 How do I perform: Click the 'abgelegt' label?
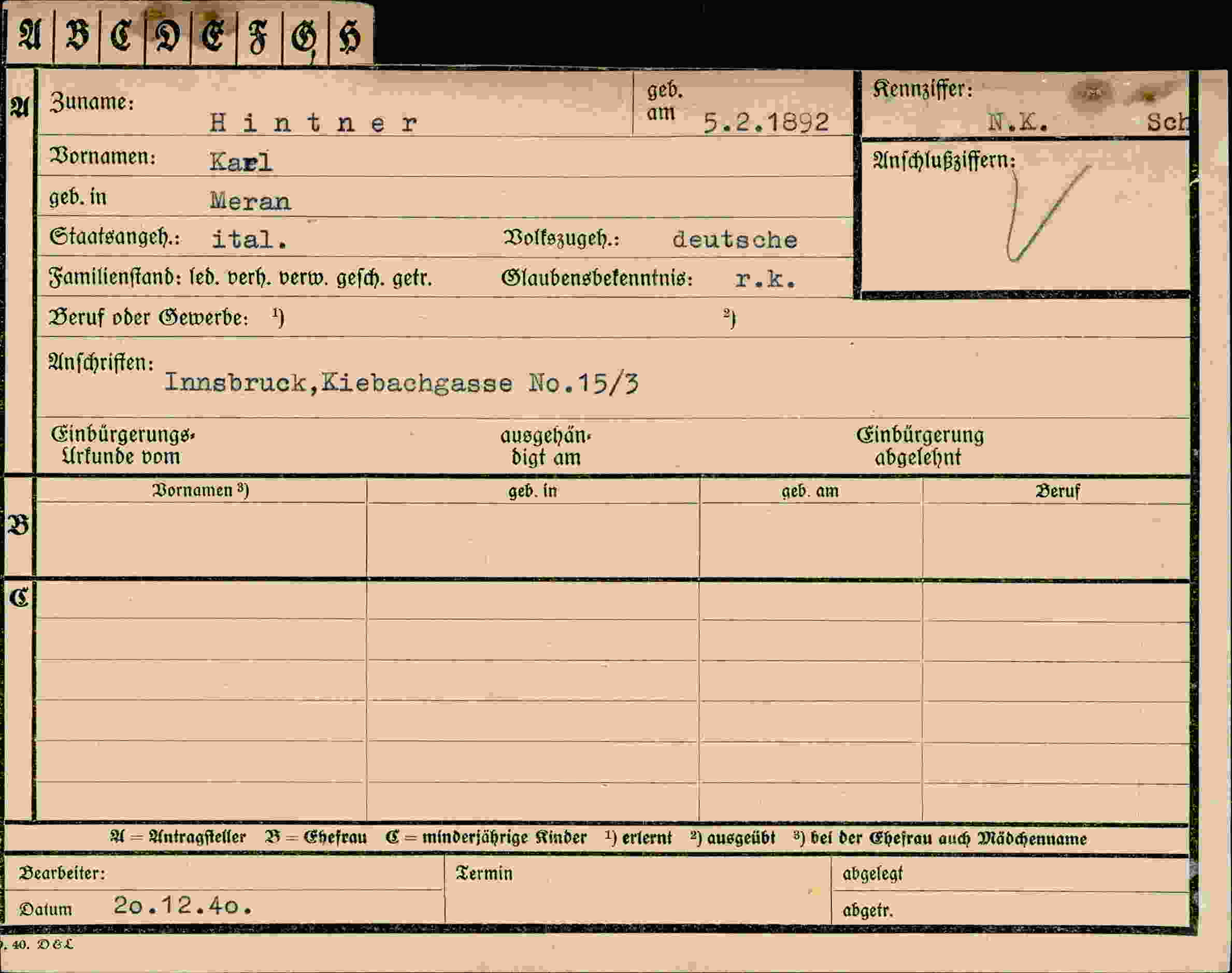pos(872,874)
